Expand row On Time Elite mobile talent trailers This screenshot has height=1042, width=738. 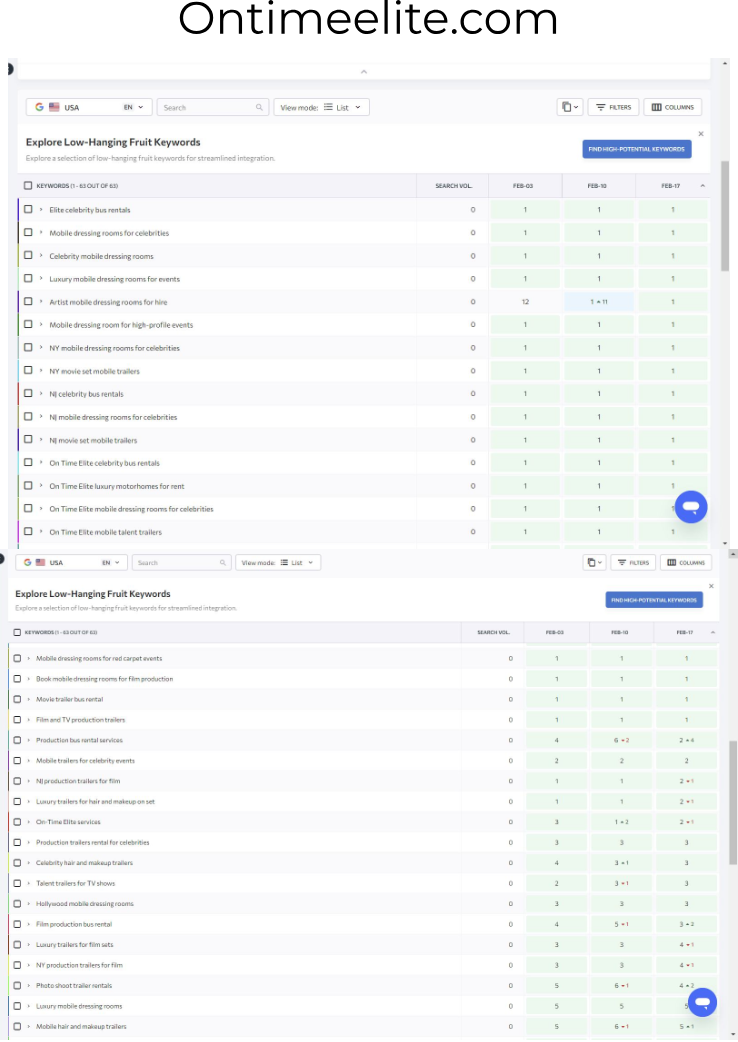[x=41, y=532]
